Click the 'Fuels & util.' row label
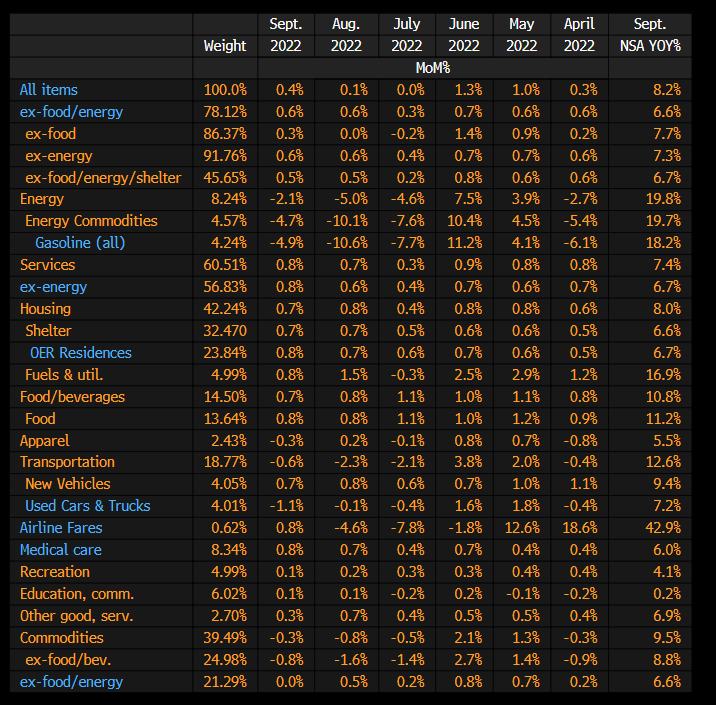716x705 pixels. tap(64, 375)
